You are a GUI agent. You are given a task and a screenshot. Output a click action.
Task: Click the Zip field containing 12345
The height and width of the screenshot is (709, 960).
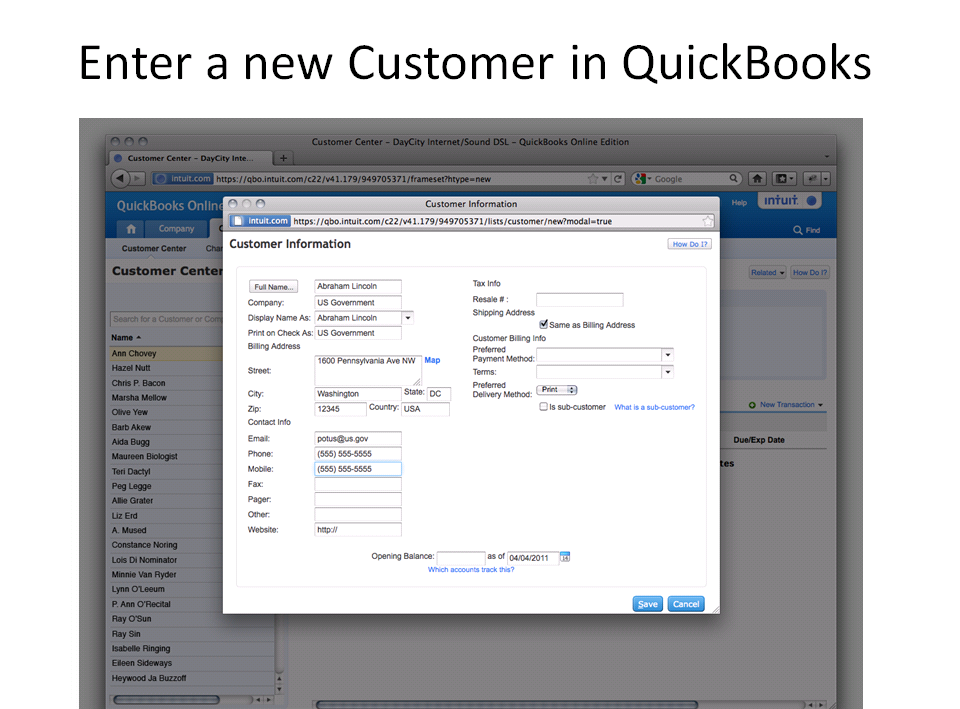click(340, 409)
